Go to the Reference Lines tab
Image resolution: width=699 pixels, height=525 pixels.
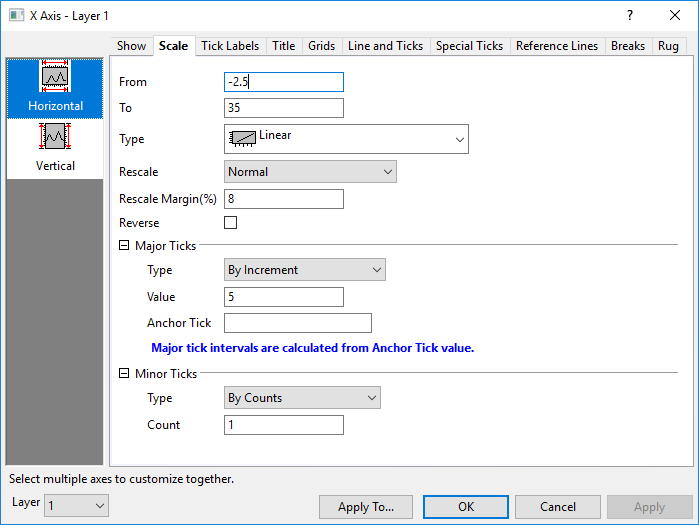coord(557,46)
